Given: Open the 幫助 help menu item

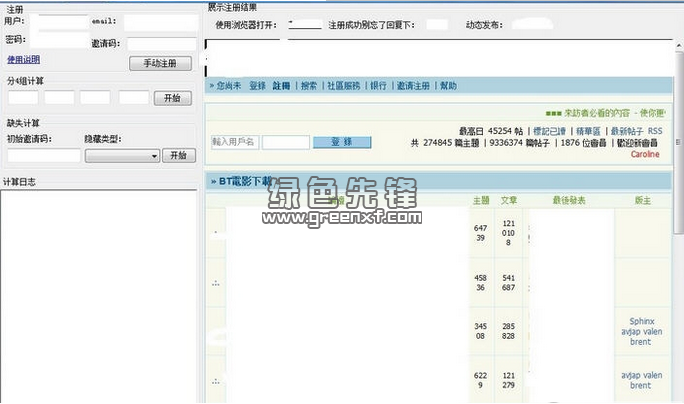Looking at the screenshot, I should click(x=448, y=86).
